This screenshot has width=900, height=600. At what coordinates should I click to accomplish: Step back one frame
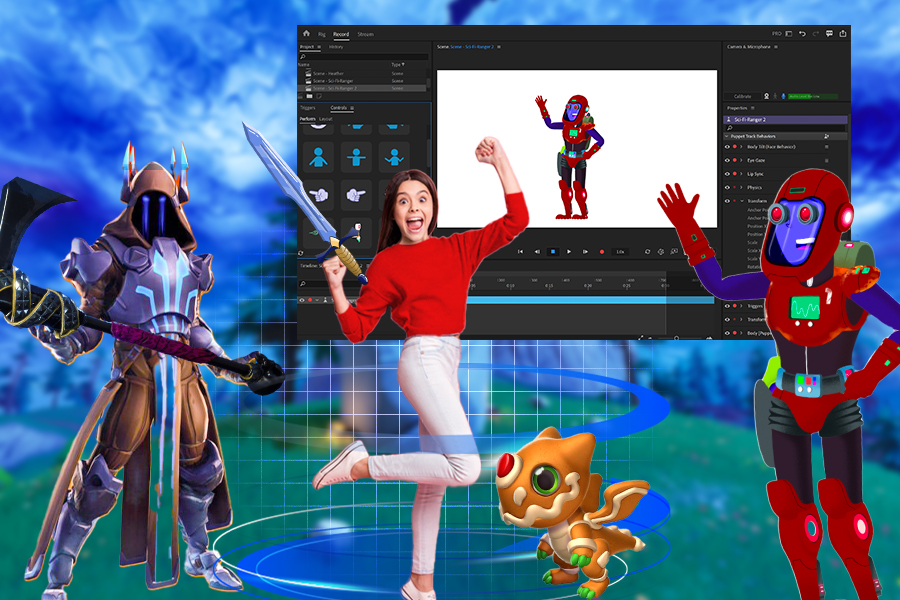537,251
